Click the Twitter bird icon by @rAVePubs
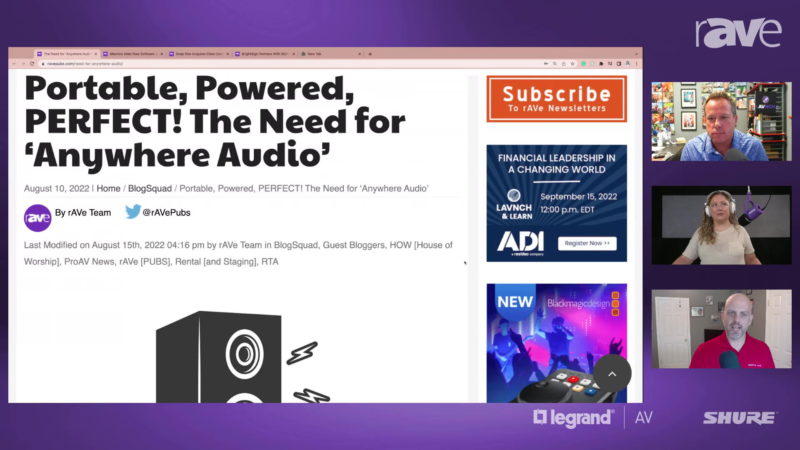This screenshot has width=800, height=450. coord(132,212)
